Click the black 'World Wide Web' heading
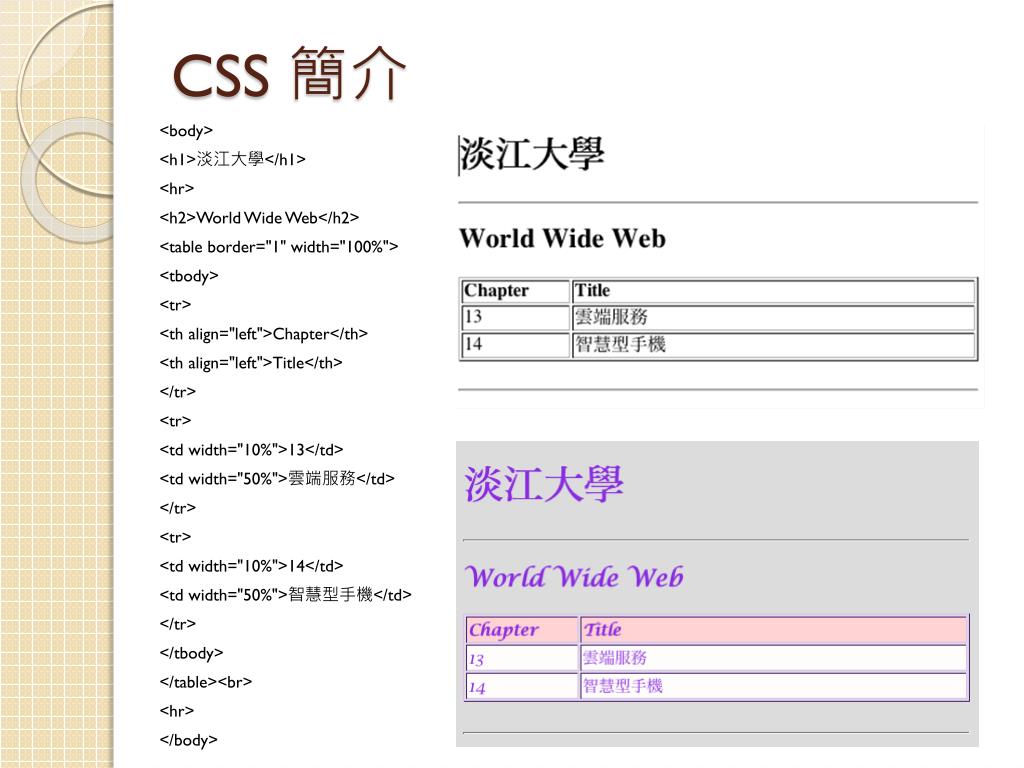Screen dimensions: 1024x768 (562, 238)
